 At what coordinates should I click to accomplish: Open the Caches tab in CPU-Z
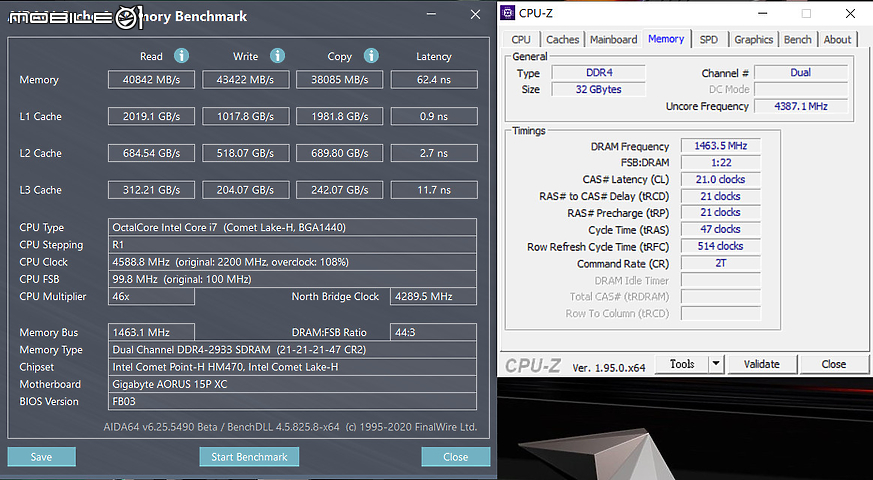coord(562,40)
